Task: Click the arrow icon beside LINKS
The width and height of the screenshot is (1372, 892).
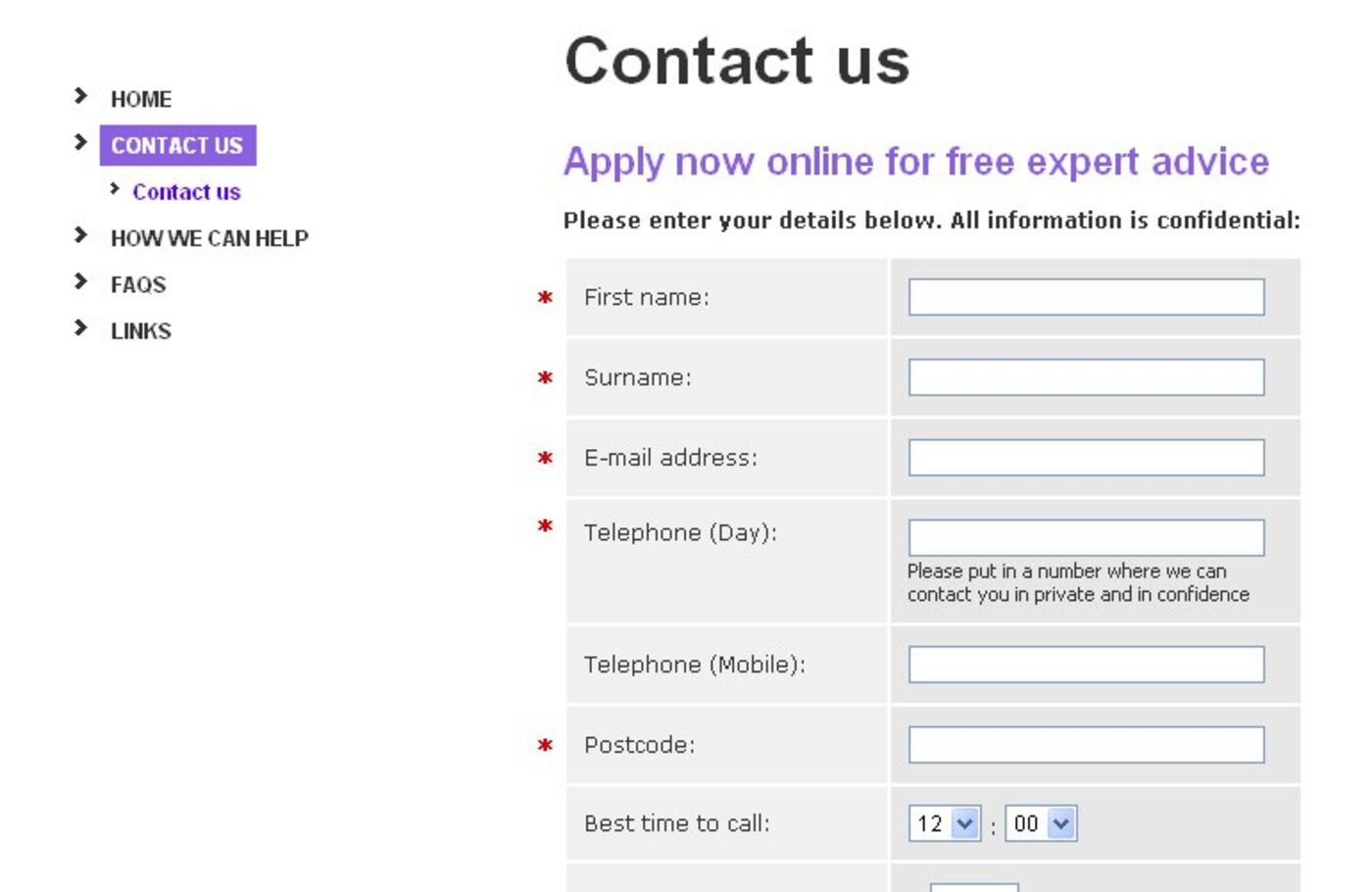Action: 80,328
